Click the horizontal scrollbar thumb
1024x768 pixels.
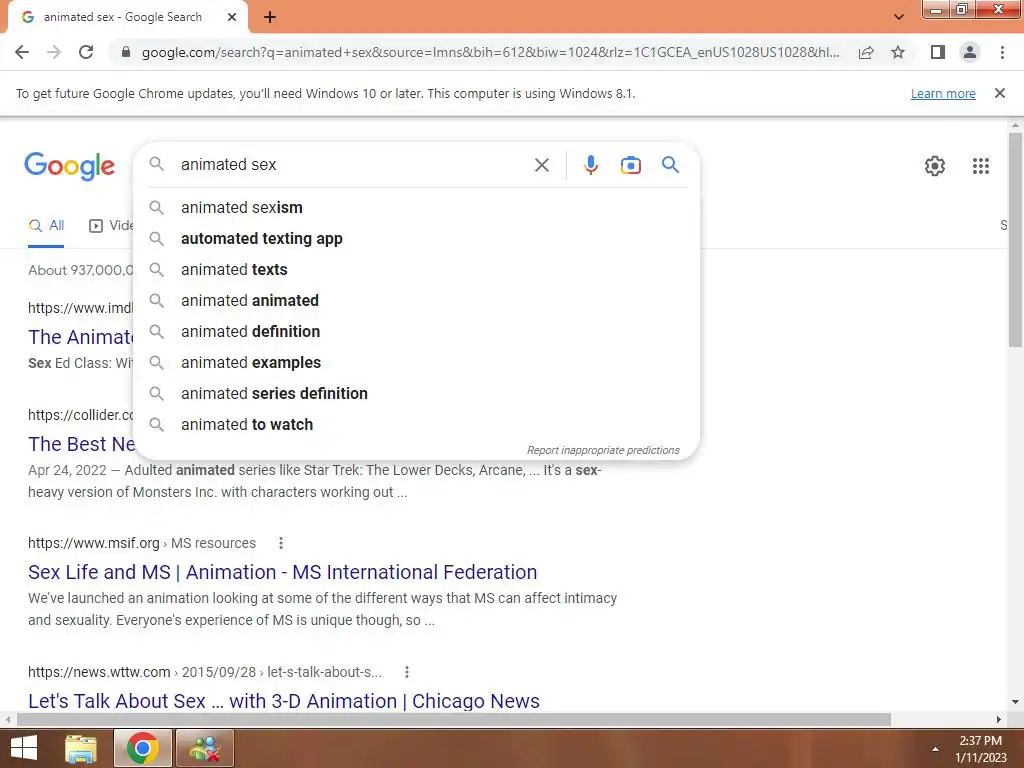[x=454, y=719]
